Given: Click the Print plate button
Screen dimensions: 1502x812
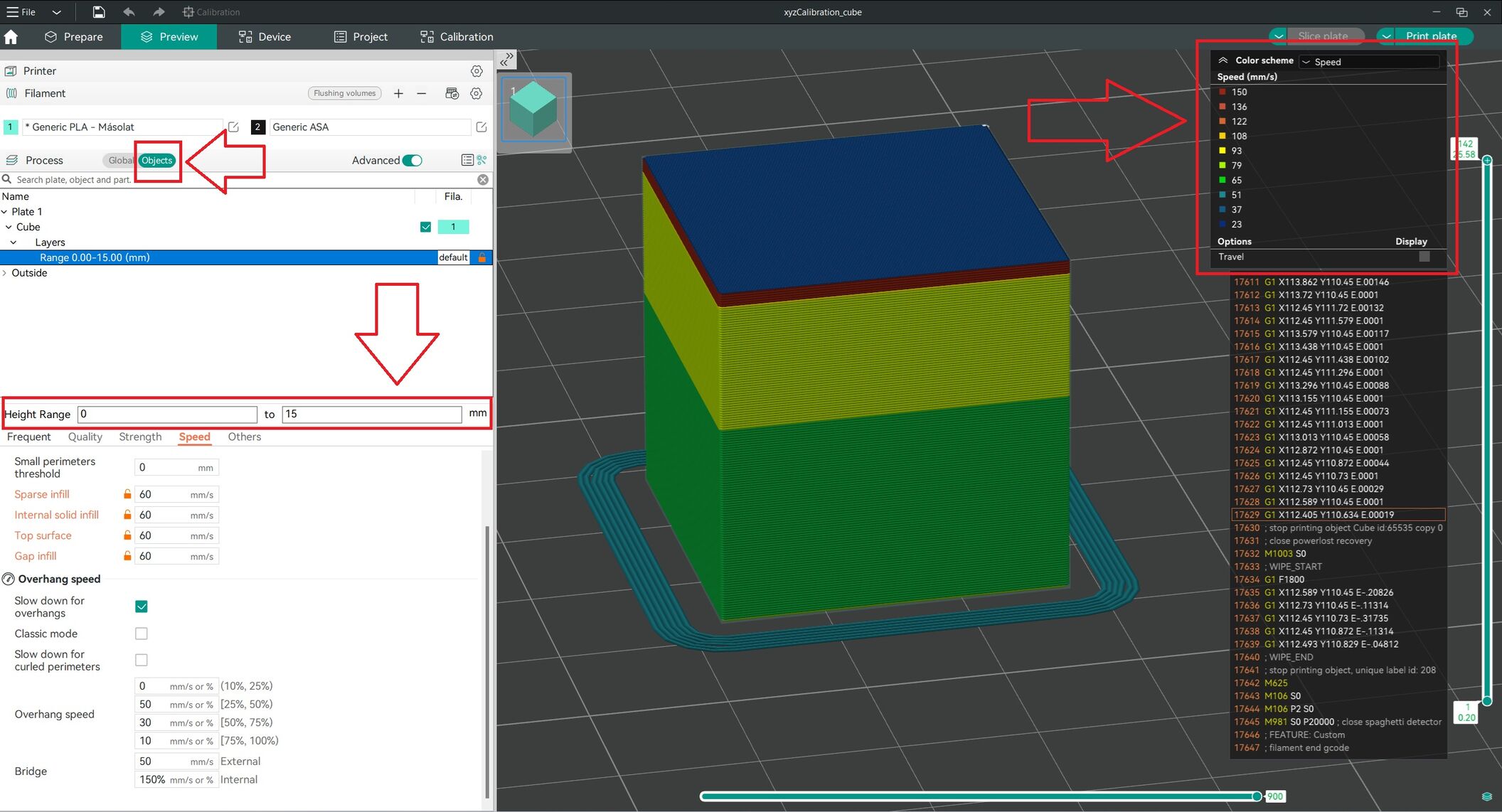Looking at the screenshot, I should pyautogui.click(x=1431, y=36).
